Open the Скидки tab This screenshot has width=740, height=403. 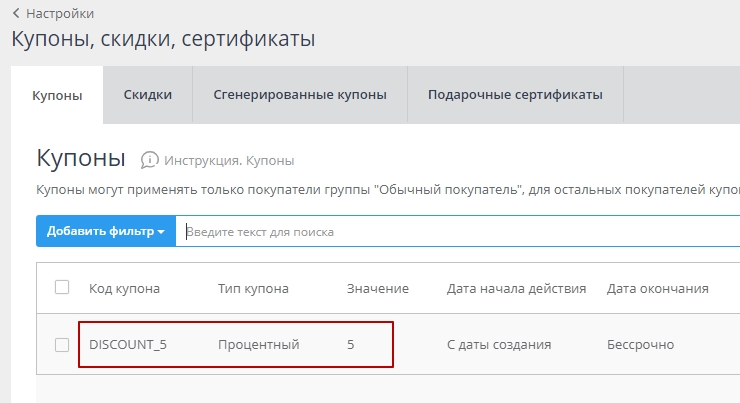click(x=148, y=95)
